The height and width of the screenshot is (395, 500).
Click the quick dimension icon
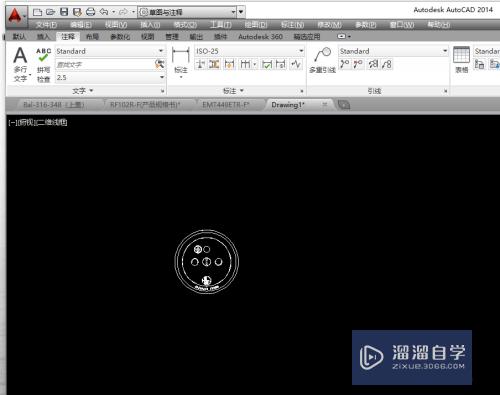coord(229,64)
